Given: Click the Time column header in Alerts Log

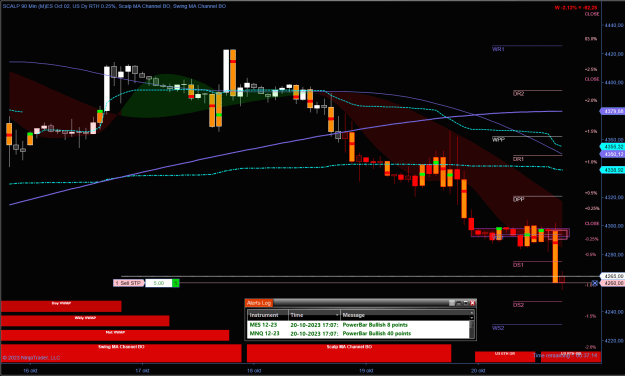Looking at the screenshot, I should [314, 315].
